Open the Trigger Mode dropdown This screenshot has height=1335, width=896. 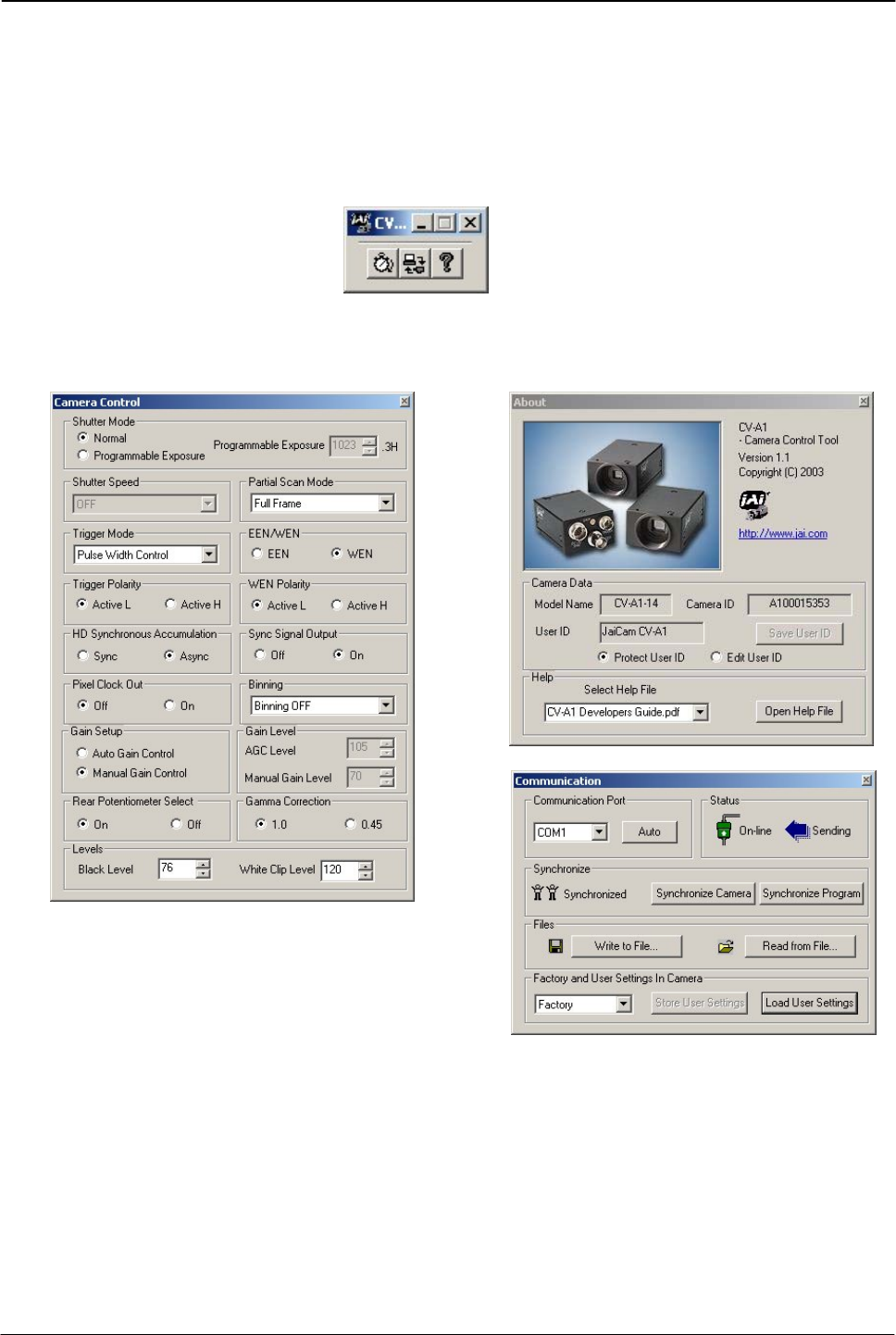[209, 555]
